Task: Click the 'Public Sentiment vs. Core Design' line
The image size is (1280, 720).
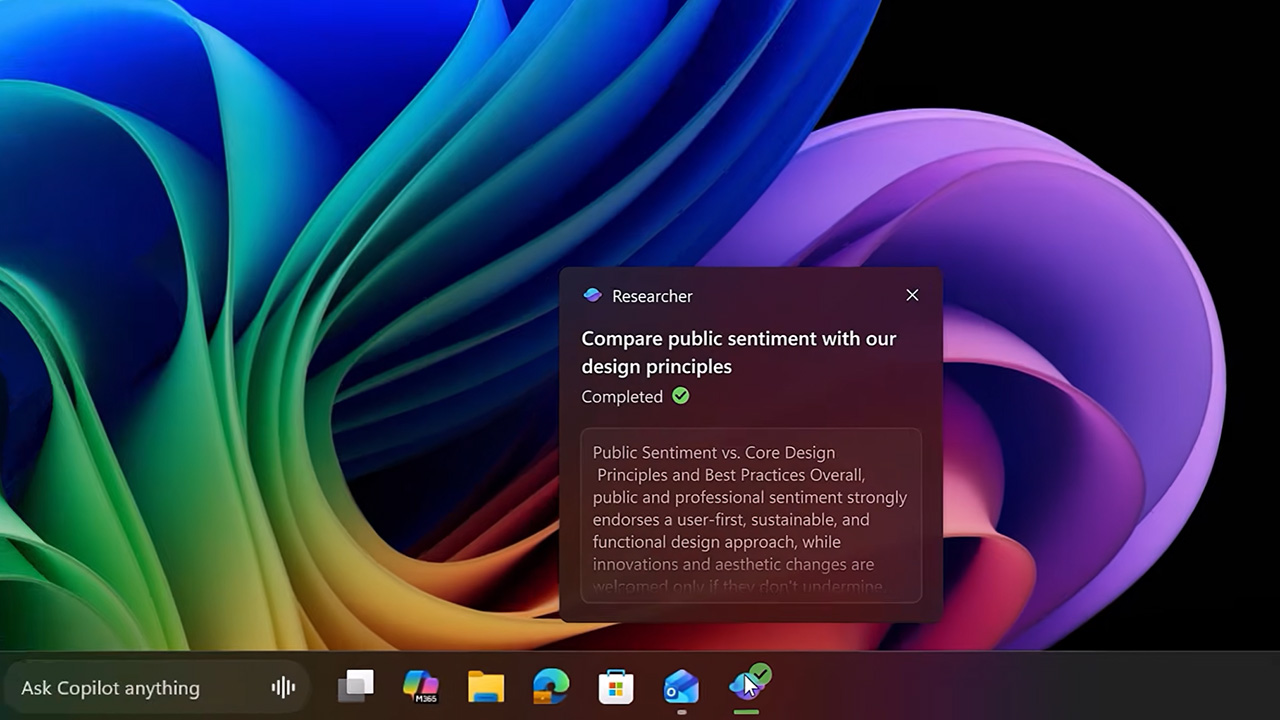Action: tap(713, 453)
